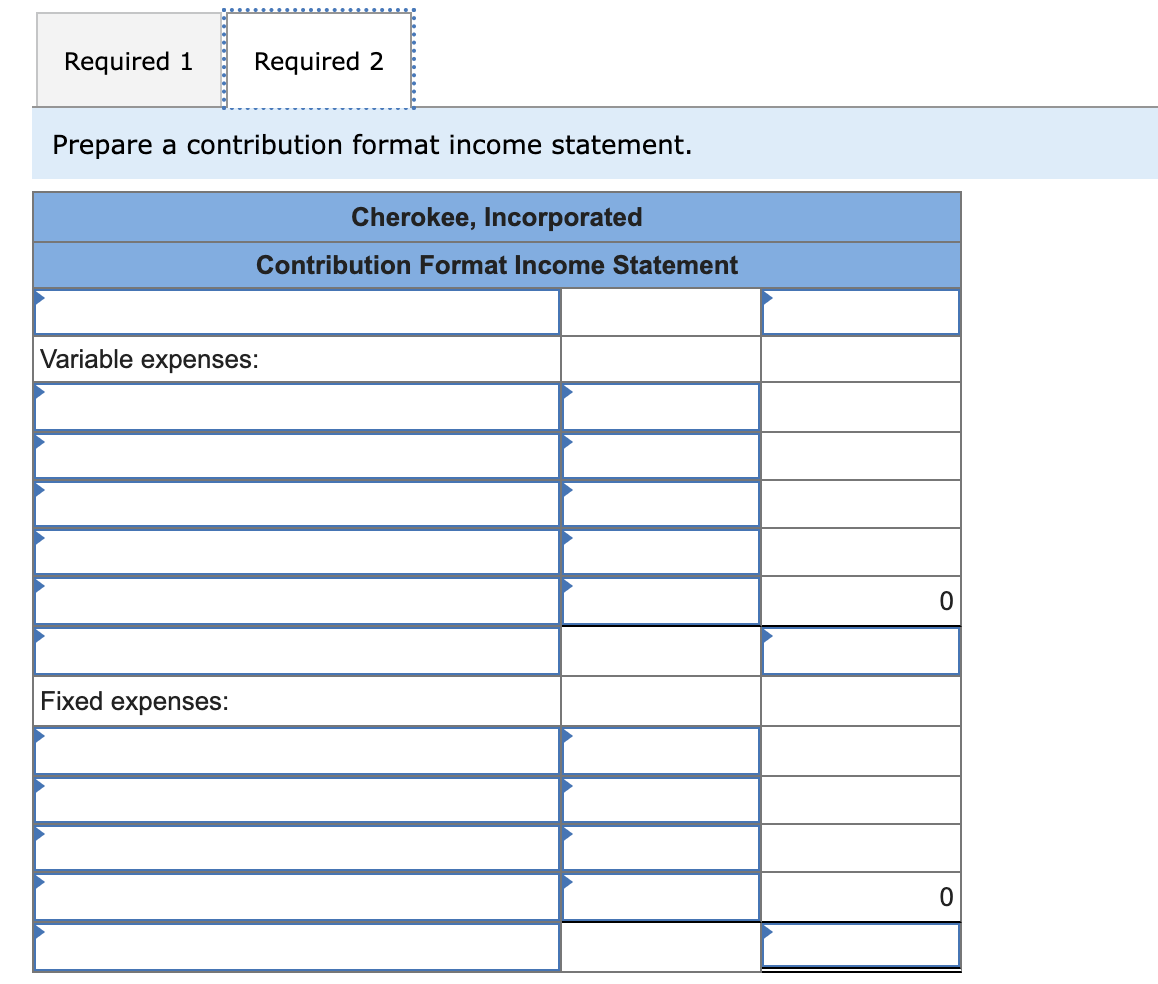1158x984 pixels.
Task: Open the bottom row label dropdown
Action: (297, 947)
